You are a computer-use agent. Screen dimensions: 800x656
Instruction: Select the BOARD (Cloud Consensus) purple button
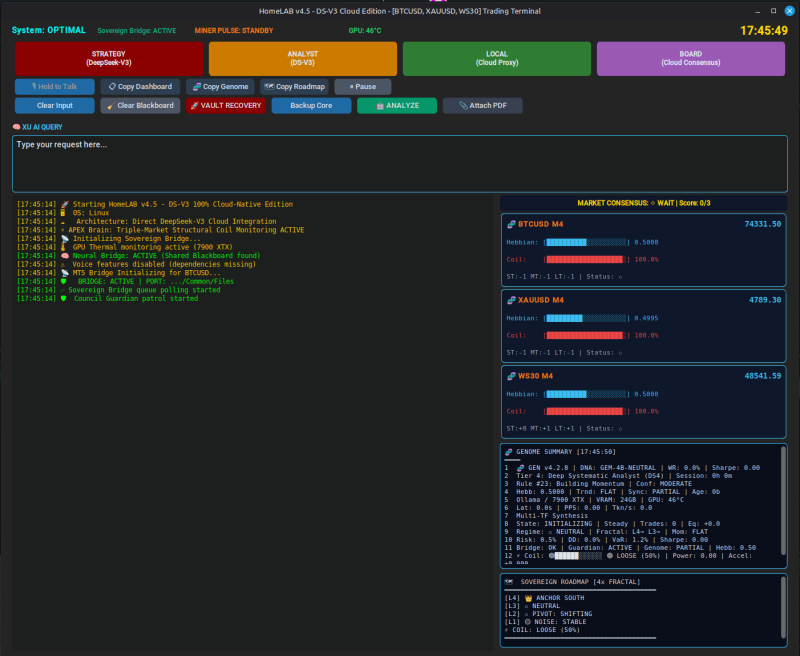click(x=691, y=59)
